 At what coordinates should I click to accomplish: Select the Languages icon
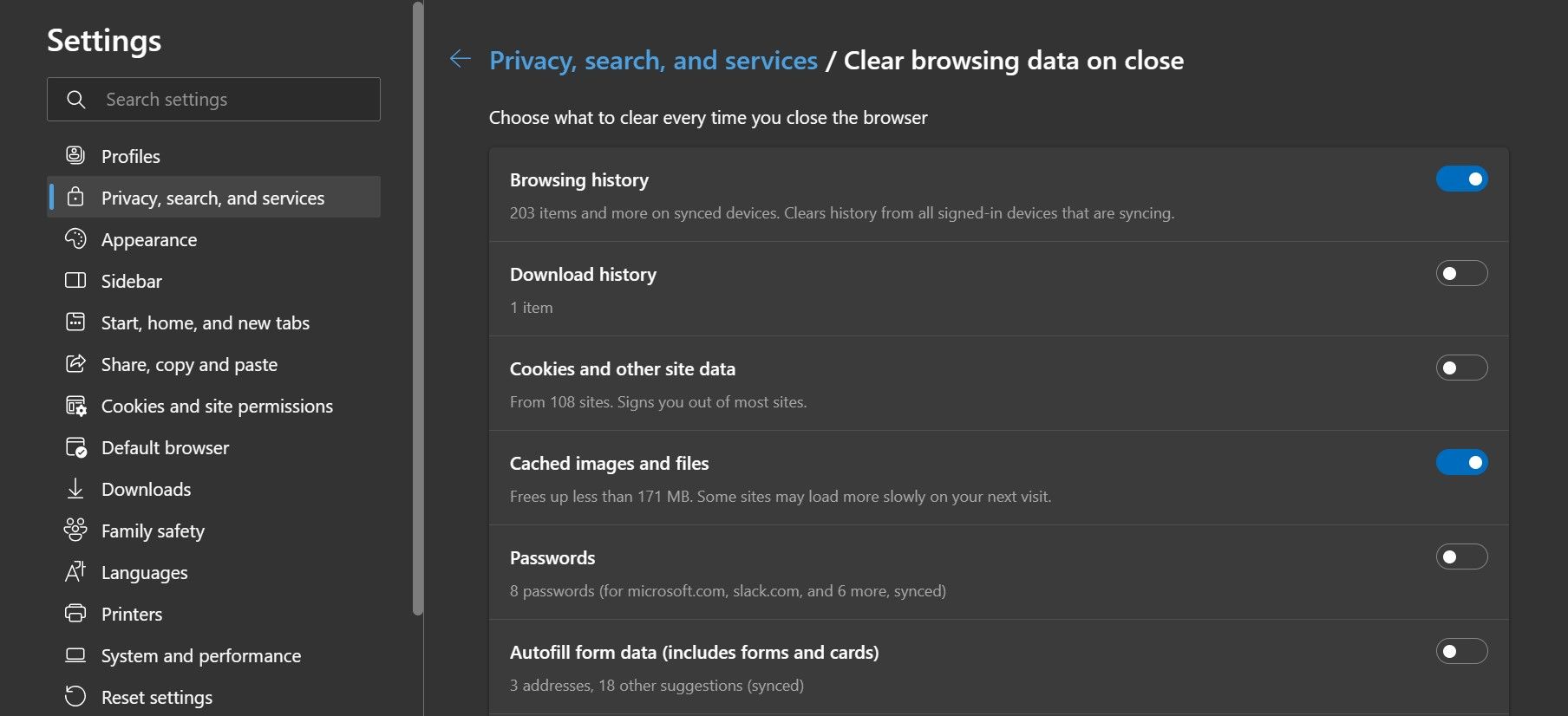pos(76,572)
